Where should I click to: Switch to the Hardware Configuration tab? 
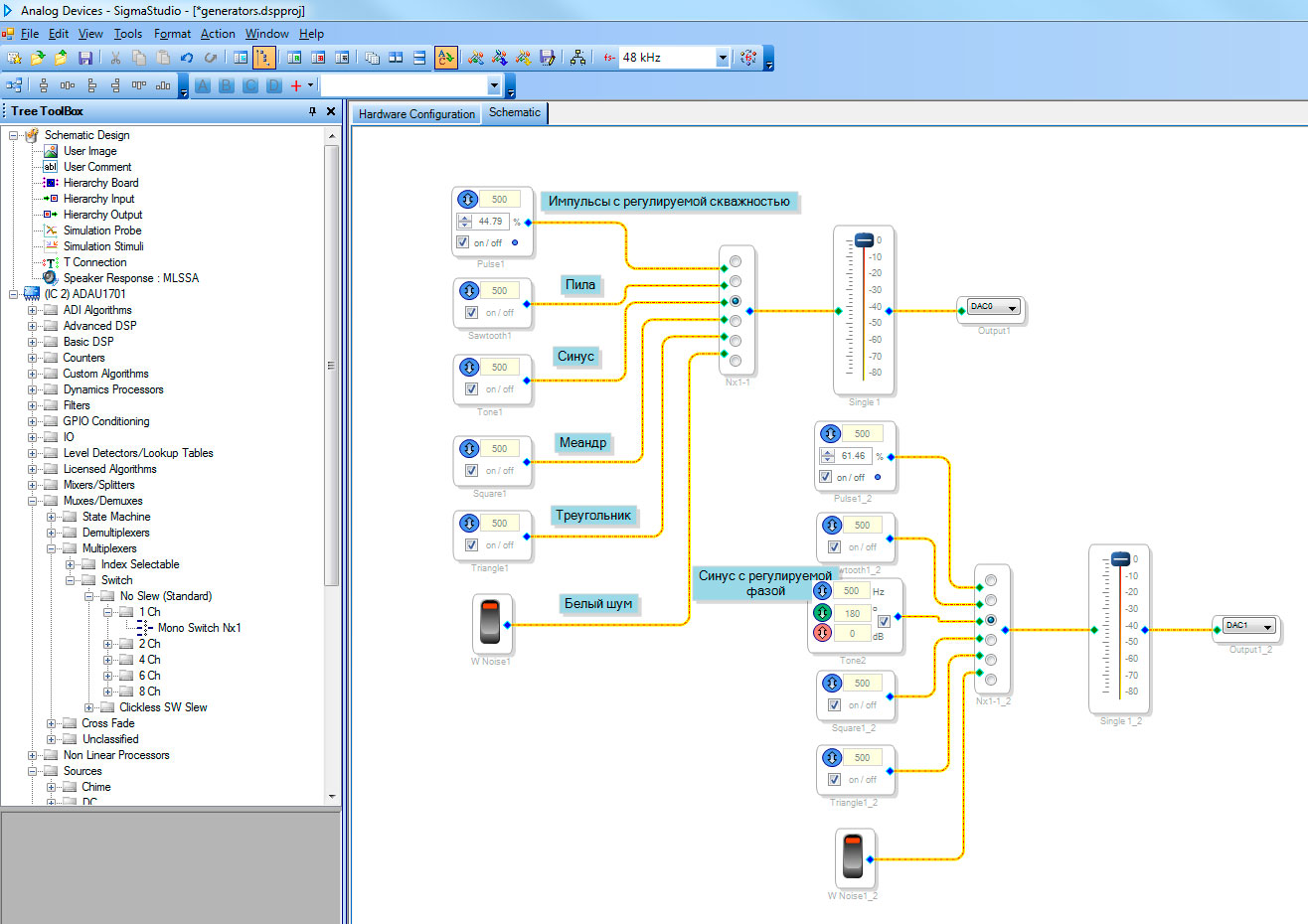click(x=417, y=114)
